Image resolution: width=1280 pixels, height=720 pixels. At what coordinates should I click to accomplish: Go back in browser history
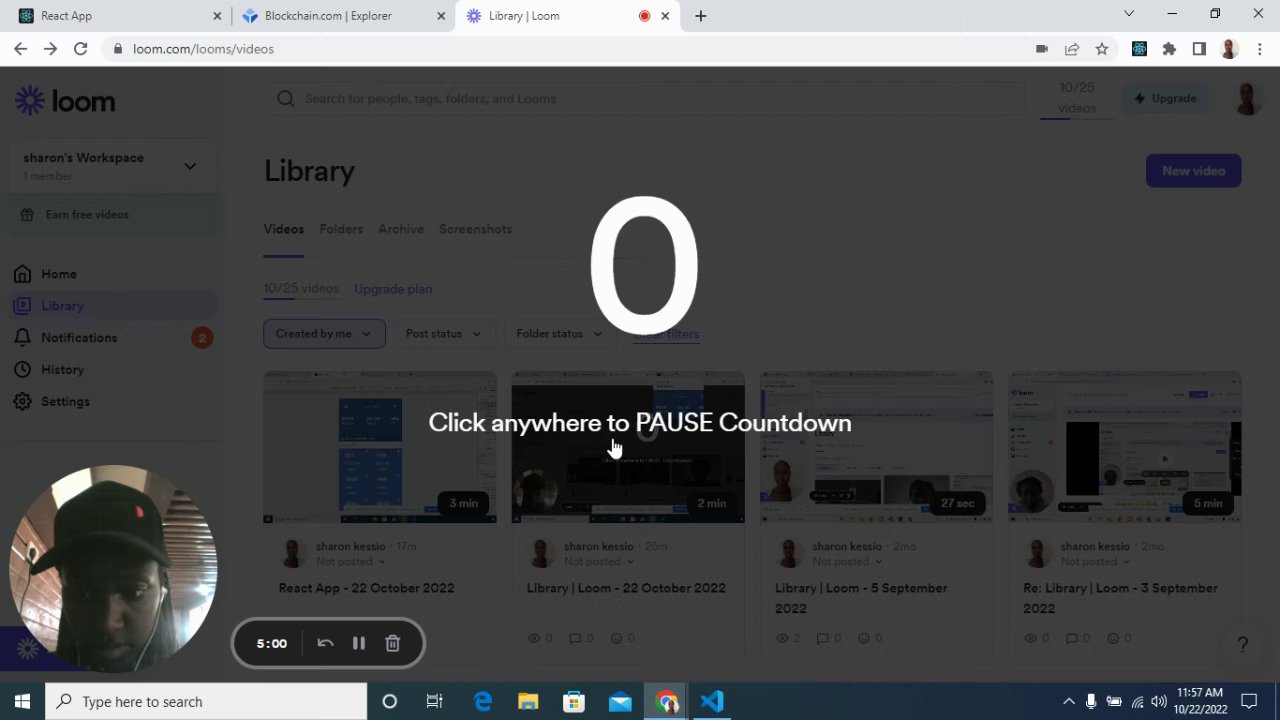[x=21, y=49]
